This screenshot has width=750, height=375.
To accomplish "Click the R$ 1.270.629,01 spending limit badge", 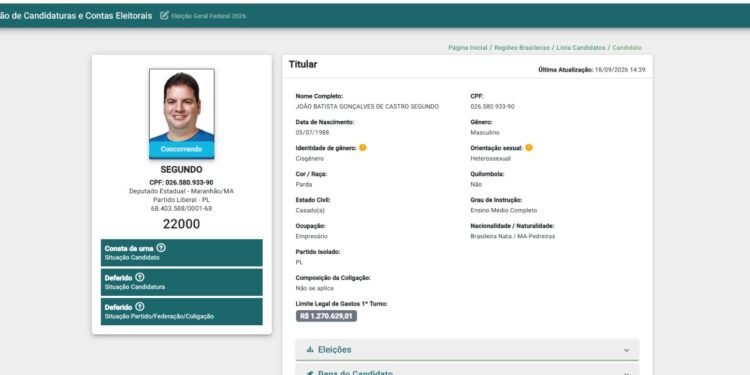I will [326, 316].
